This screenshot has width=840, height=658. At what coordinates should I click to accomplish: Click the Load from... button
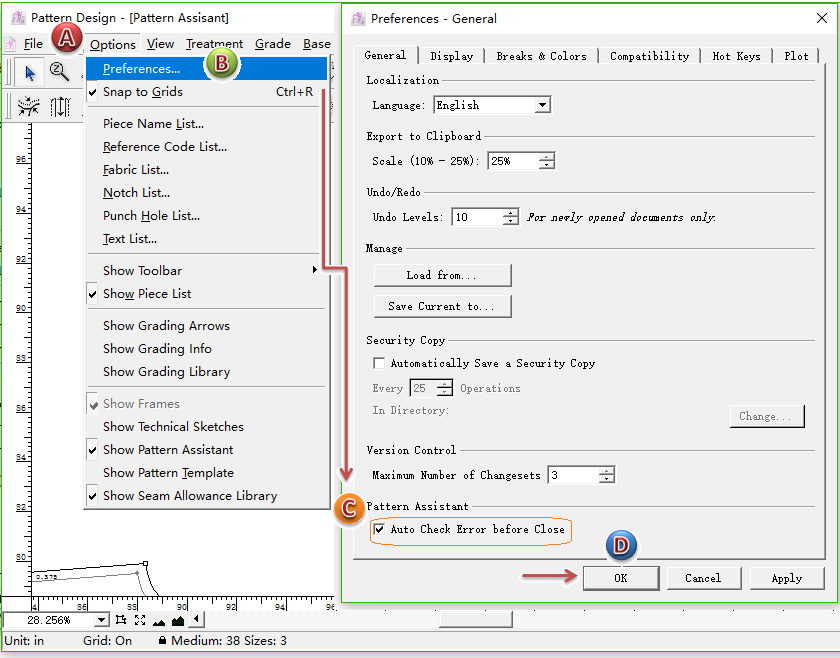pyautogui.click(x=442, y=275)
